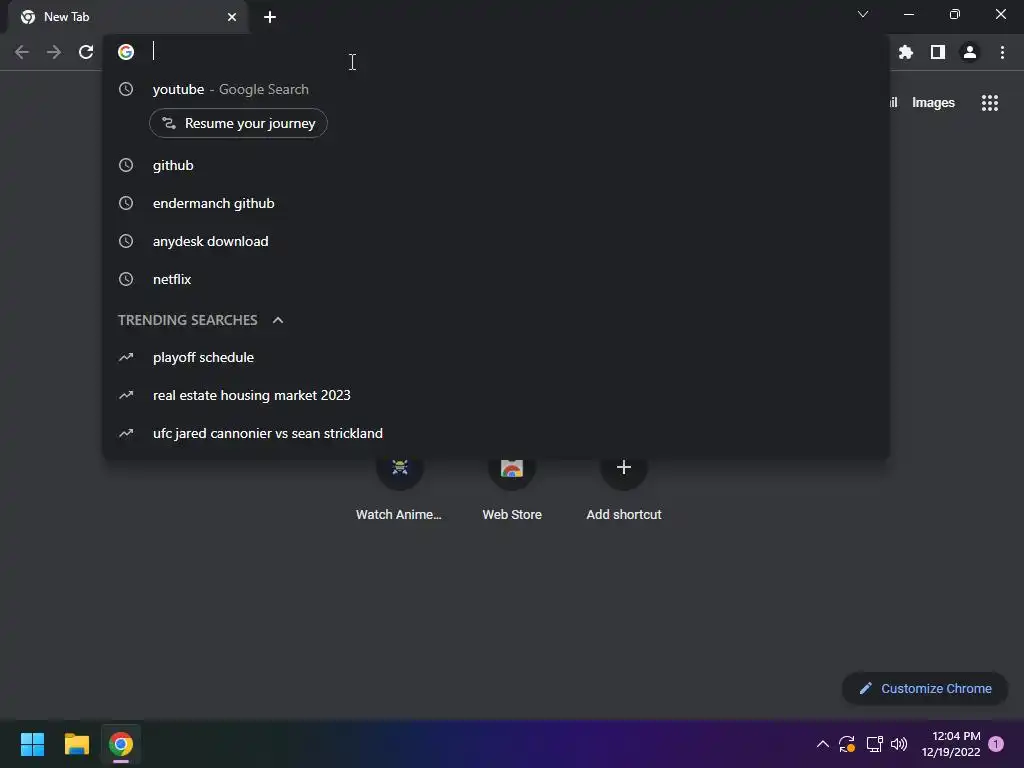1024x768 pixels.
Task: Click the Chrome taskbar icon
Action: pyautogui.click(x=121, y=744)
